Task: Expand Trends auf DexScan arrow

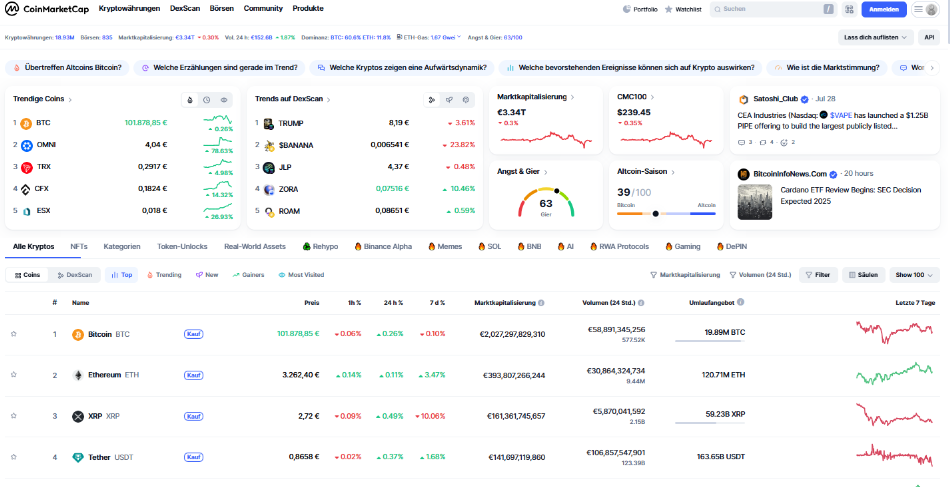Action: pyautogui.click(x=328, y=99)
